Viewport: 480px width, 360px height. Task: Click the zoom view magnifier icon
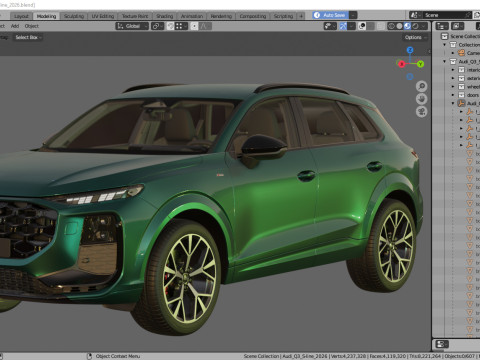[422, 86]
